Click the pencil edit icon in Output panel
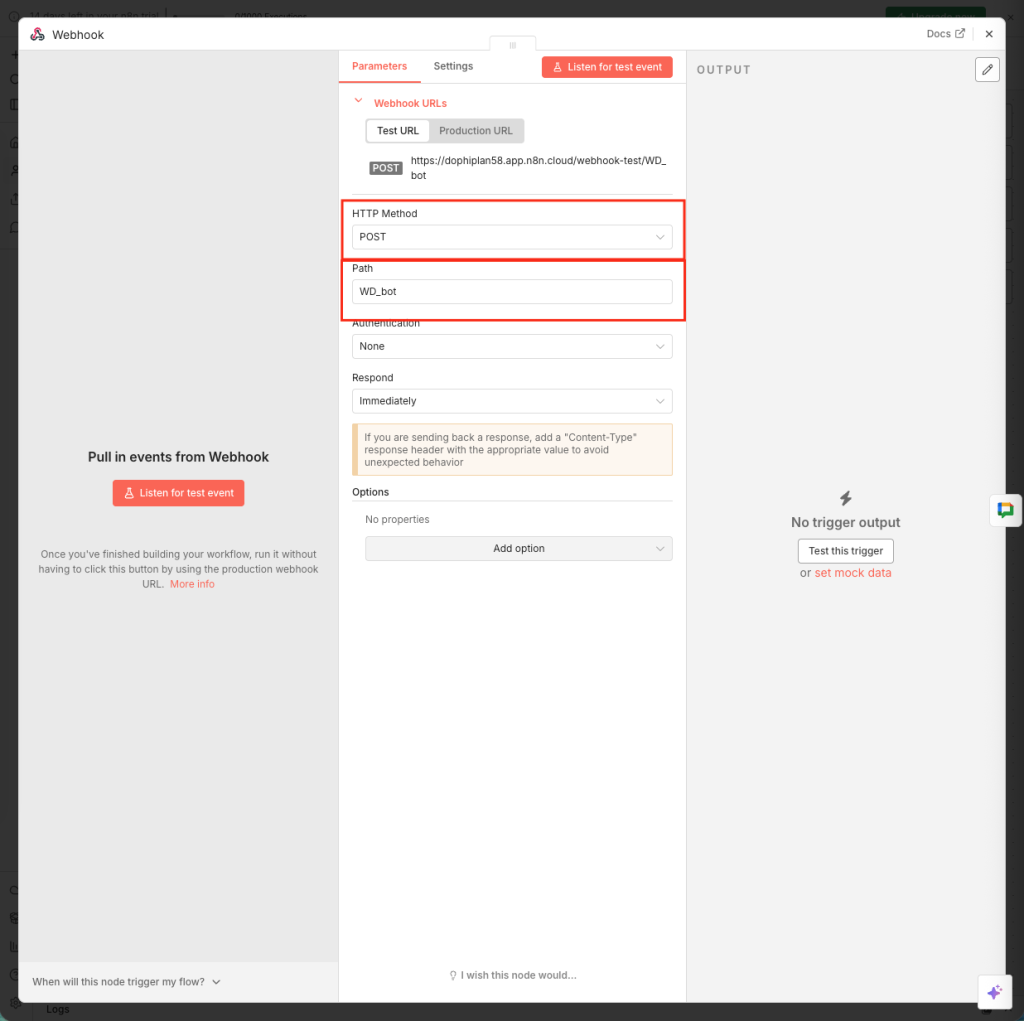Image resolution: width=1024 pixels, height=1021 pixels. (987, 69)
